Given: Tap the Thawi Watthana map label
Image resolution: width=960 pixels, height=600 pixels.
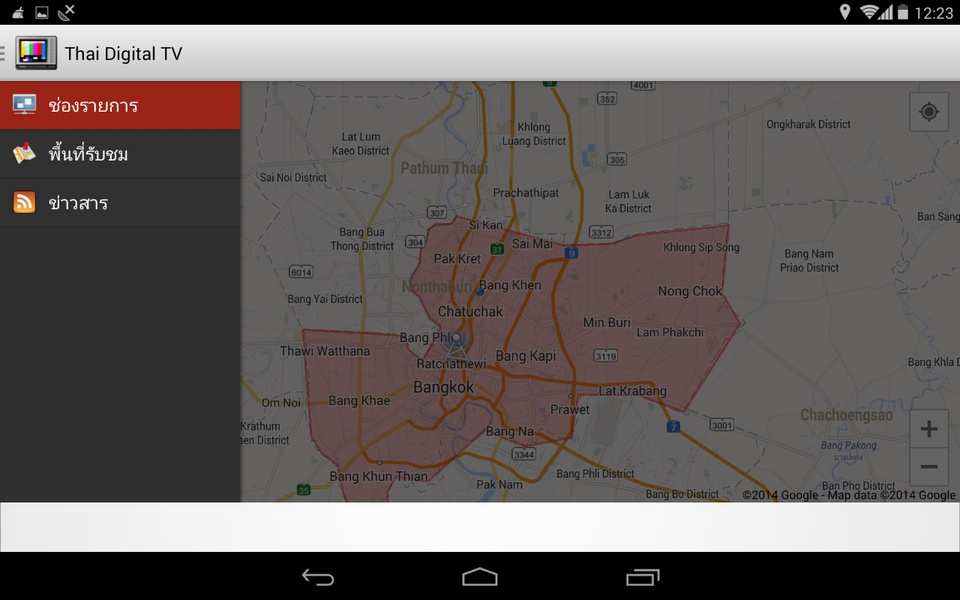Looking at the screenshot, I should [x=325, y=351].
